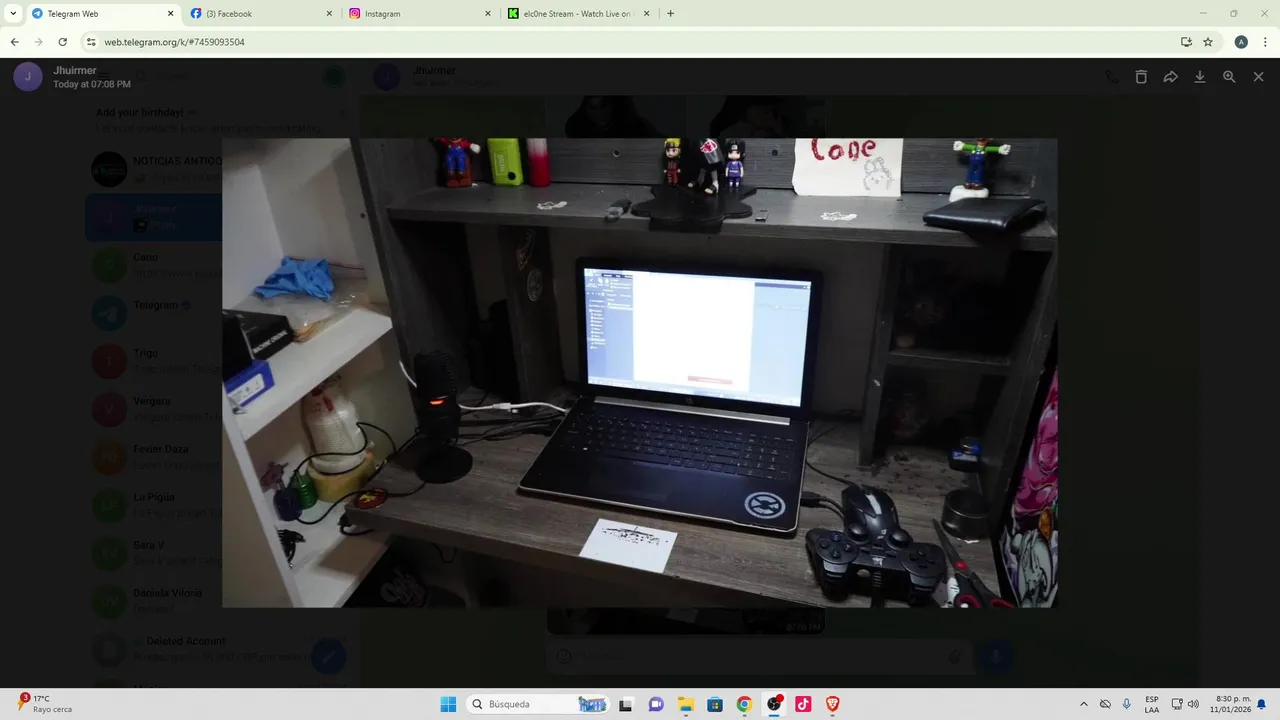Image resolution: width=1280 pixels, height=720 pixels.
Task: Close the elc0ne Stream tab
Action: tap(647, 14)
